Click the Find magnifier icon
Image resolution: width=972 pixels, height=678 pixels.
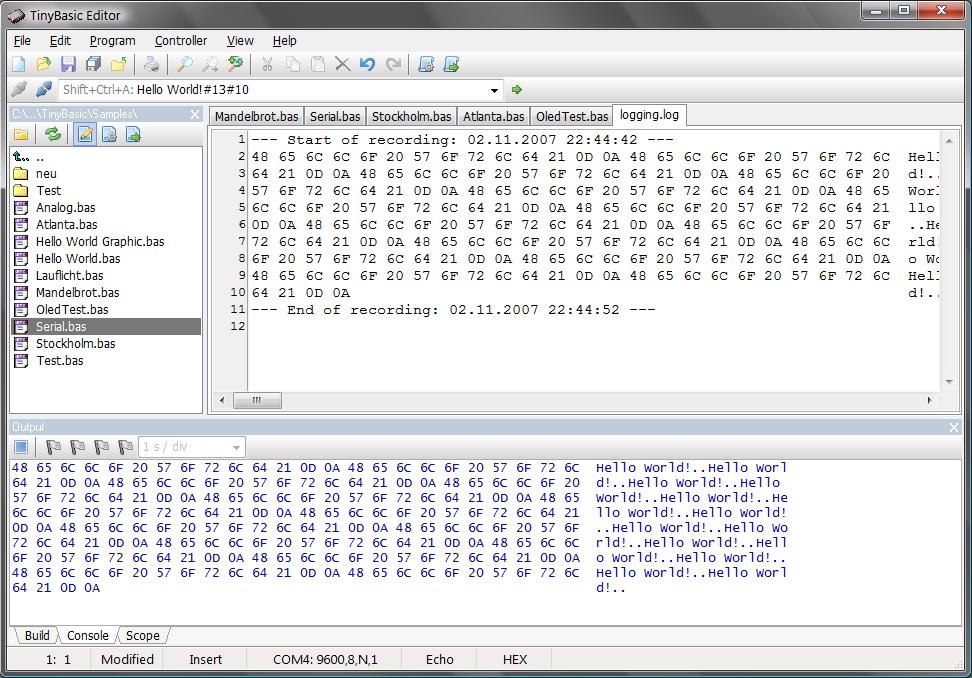pos(185,65)
